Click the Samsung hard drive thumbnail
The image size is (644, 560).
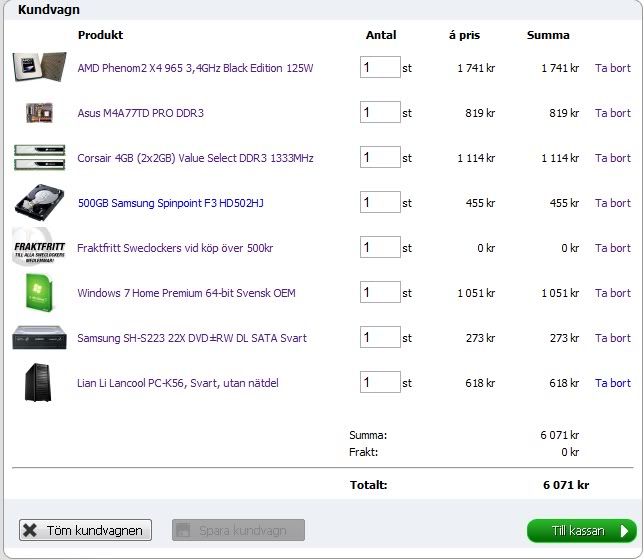(x=39, y=203)
